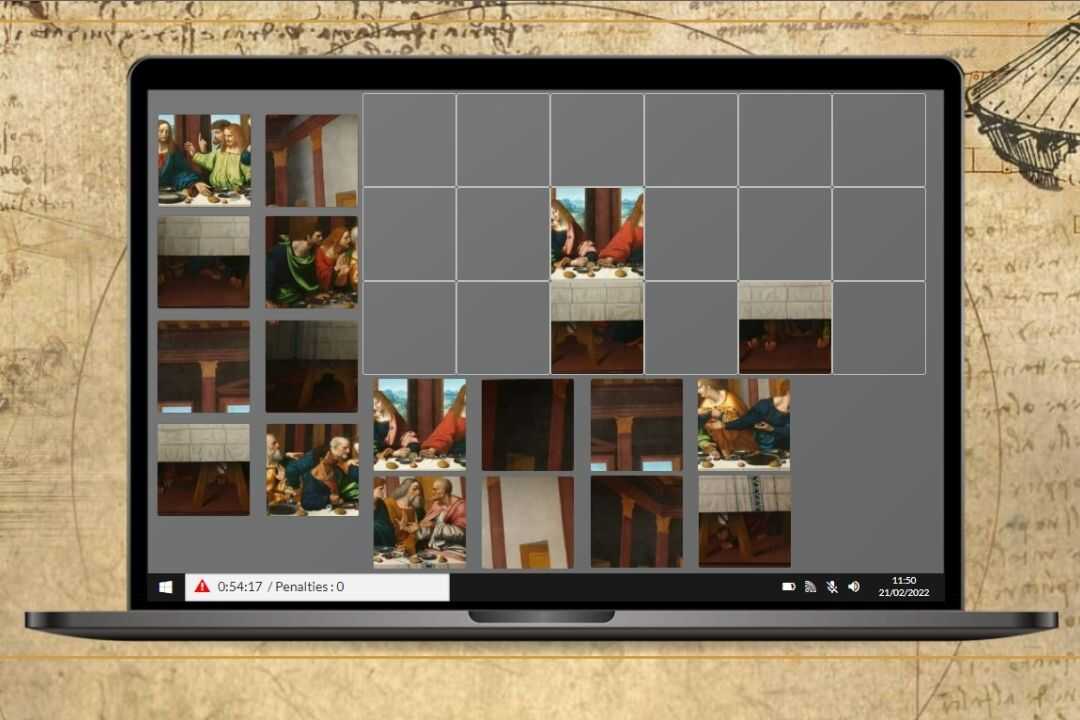The height and width of the screenshot is (720, 1080).
Task: Select dark ceiling piece with two orange brackets
Action: (x=636, y=522)
